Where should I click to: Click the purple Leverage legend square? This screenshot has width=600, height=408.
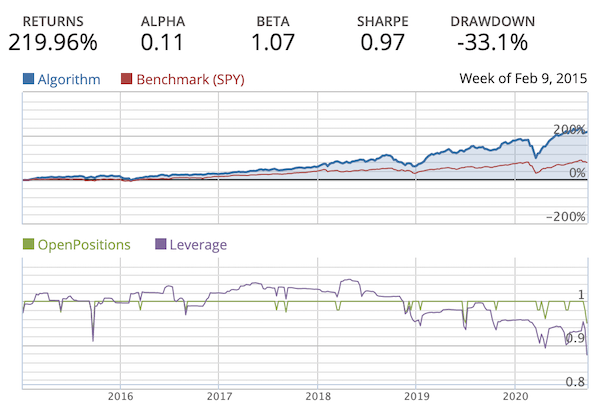coord(161,244)
